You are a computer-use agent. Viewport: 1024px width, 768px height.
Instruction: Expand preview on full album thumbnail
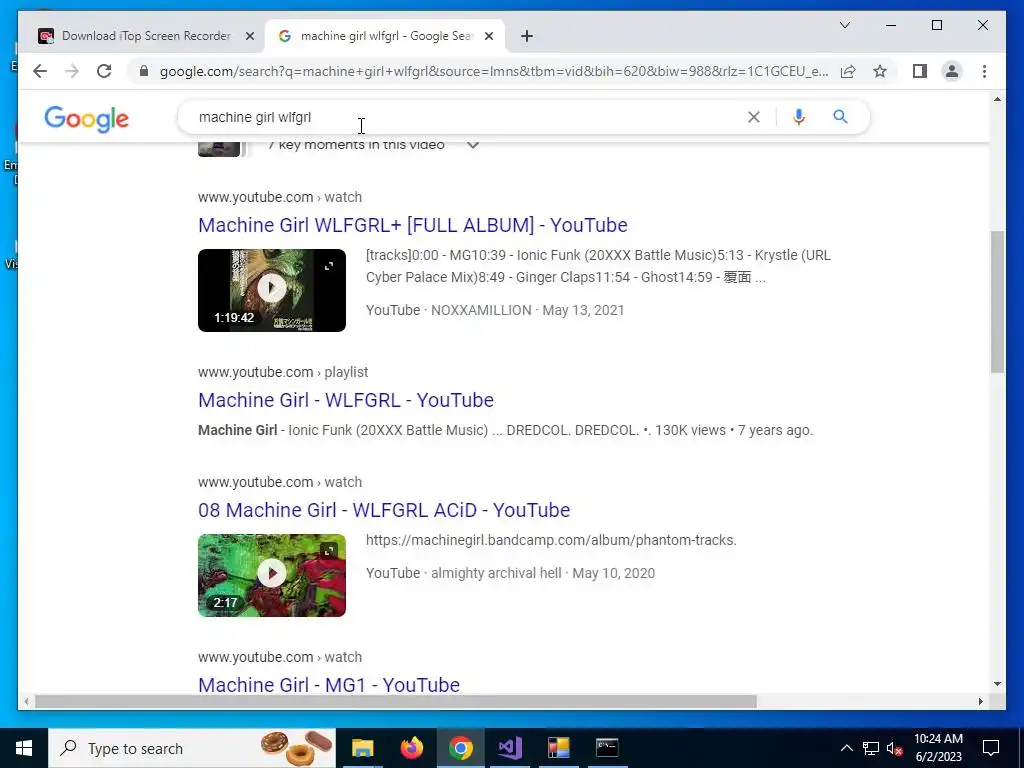point(329,266)
